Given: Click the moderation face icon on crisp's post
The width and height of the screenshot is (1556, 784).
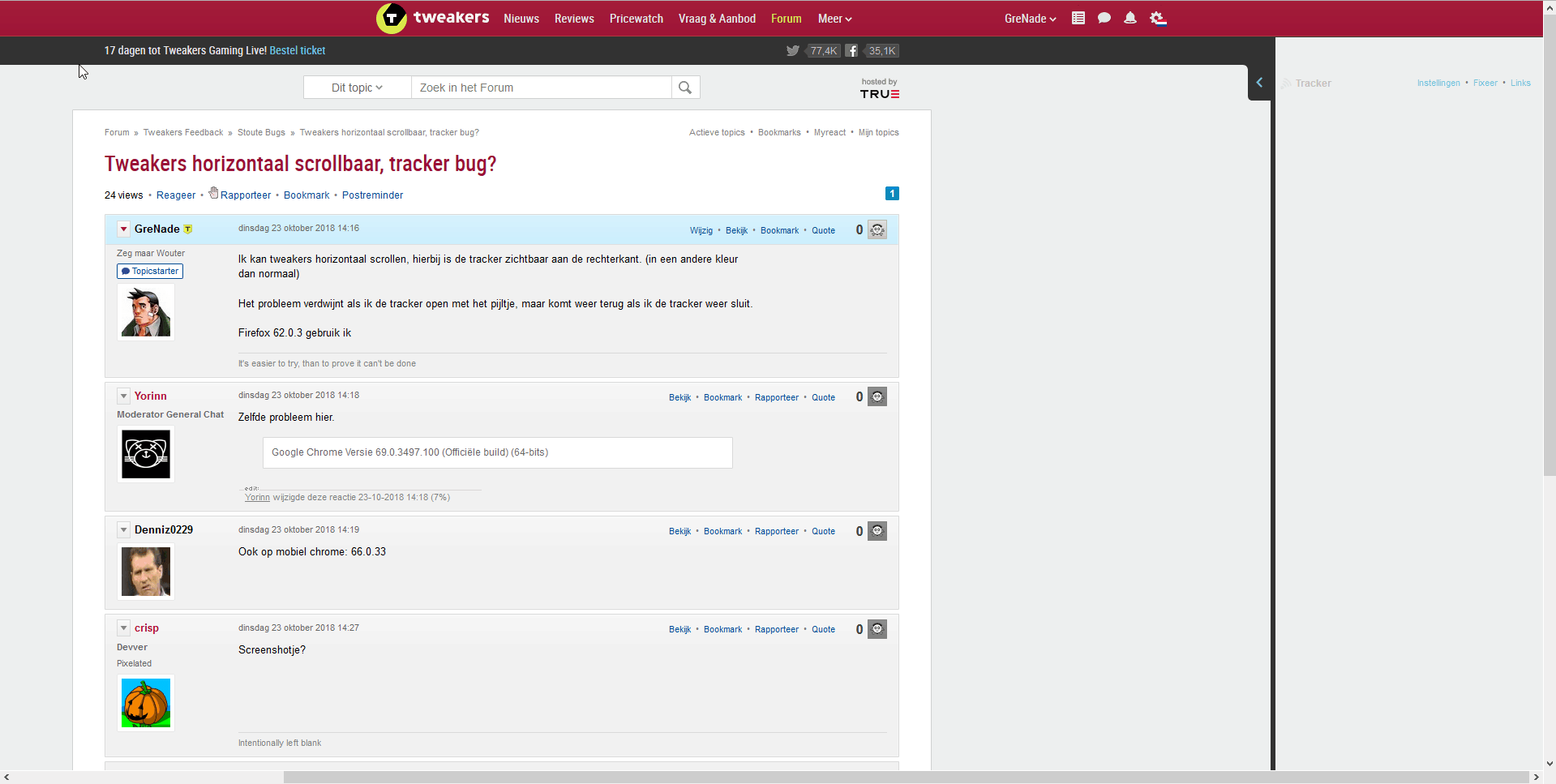Looking at the screenshot, I should 877,629.
